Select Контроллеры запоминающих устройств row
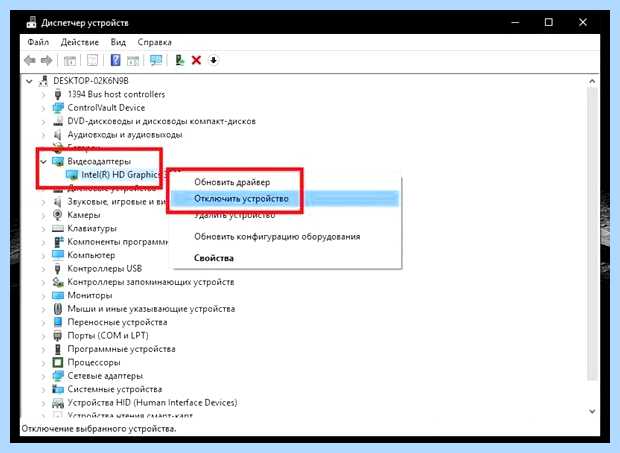The height and width of the screenshot is (453, 620). tap(151, 282)
